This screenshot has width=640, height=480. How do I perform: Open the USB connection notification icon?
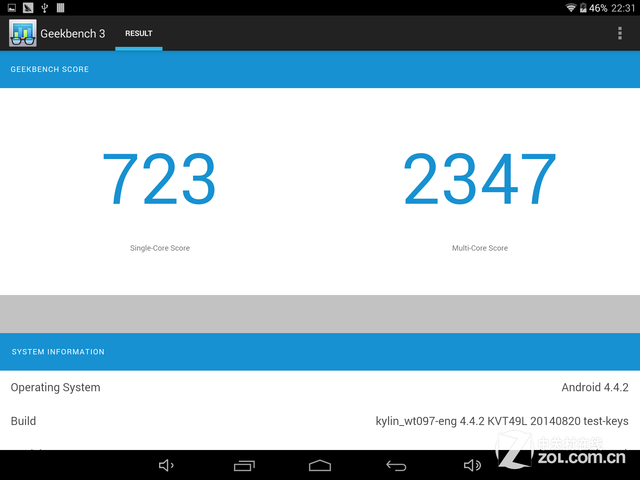point(44,8)
